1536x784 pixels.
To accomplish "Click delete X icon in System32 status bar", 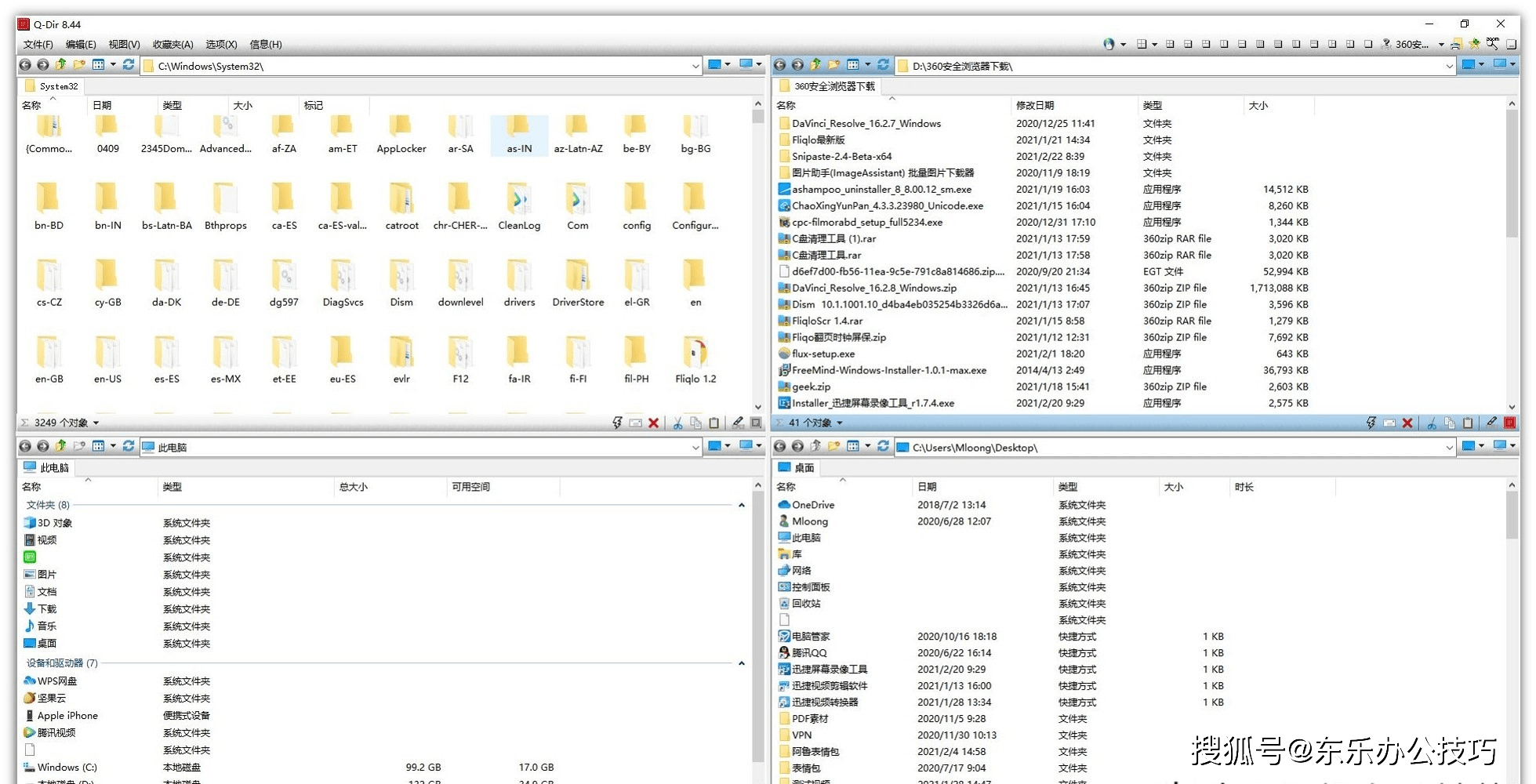I will click(654, 423).
